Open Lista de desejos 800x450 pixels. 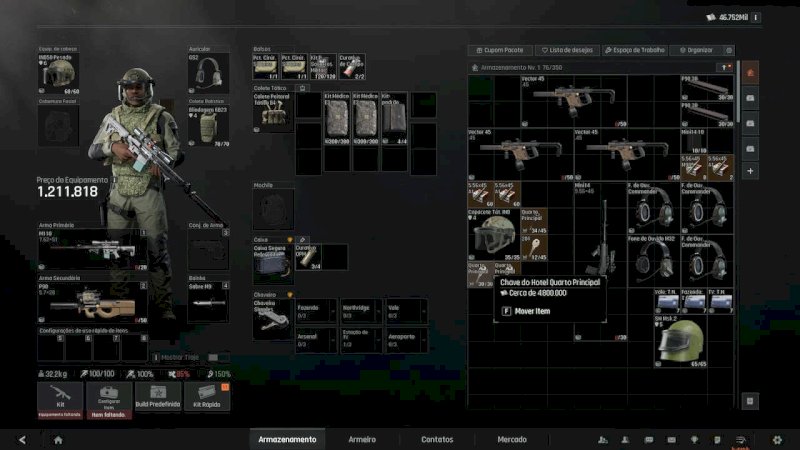(x=565, y=50)
